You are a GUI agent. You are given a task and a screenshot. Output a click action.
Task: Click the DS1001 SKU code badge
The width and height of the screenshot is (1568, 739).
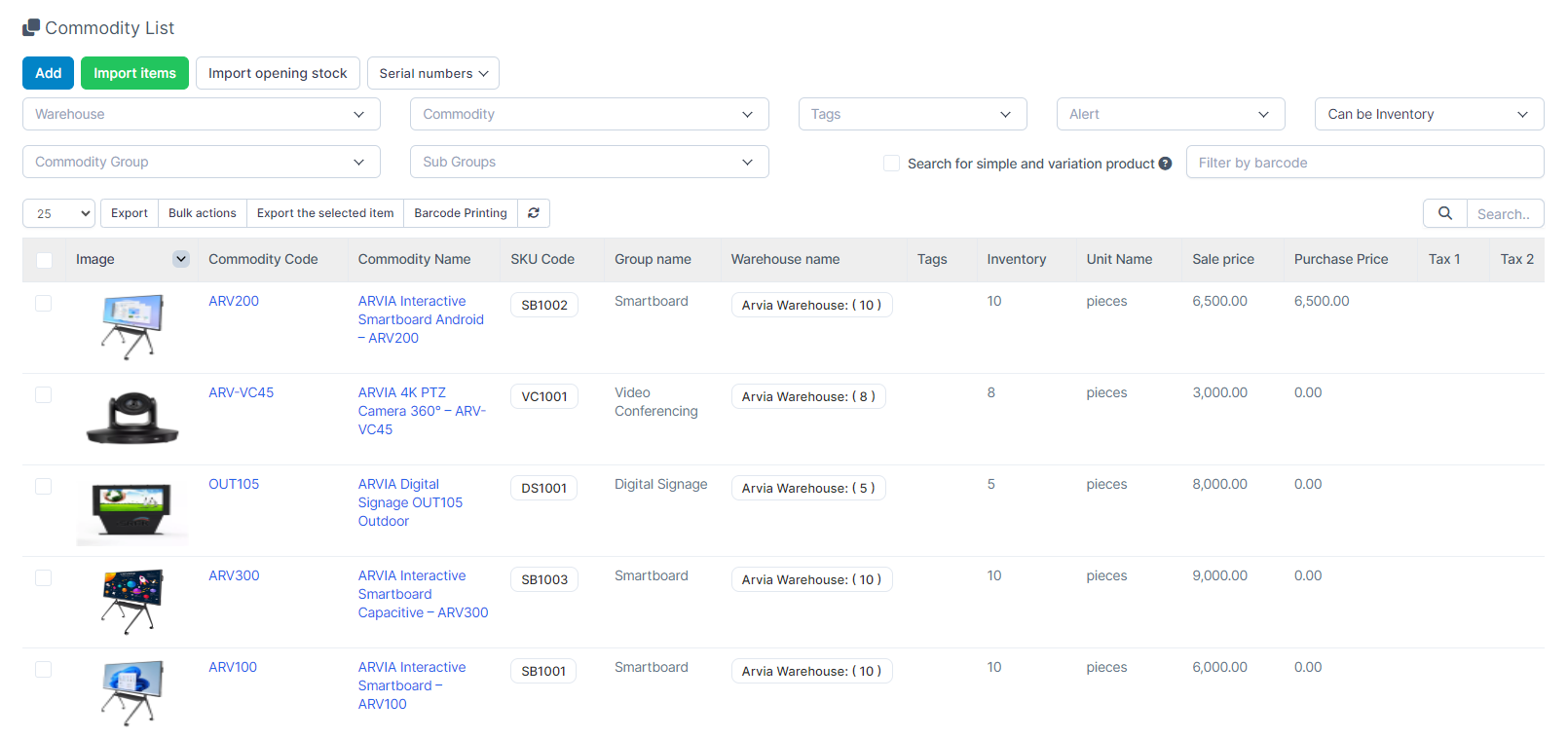pyautogui.click(x=543, y=488)
